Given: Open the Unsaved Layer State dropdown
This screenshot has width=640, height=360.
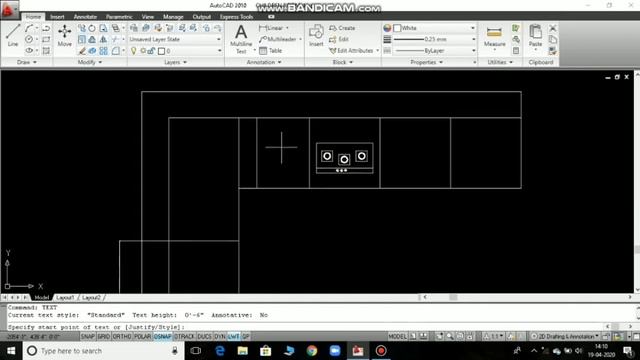Looking at the screenshot, I should pyautogui.click(x=175, y=39).
